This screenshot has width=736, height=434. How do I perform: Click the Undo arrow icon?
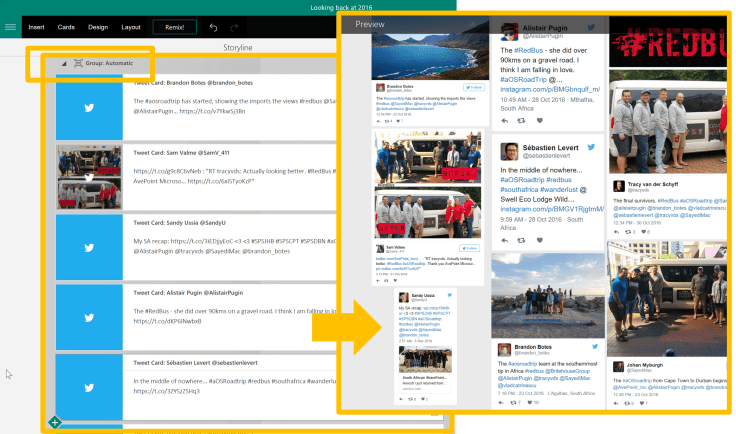click(x=213, y=27)
